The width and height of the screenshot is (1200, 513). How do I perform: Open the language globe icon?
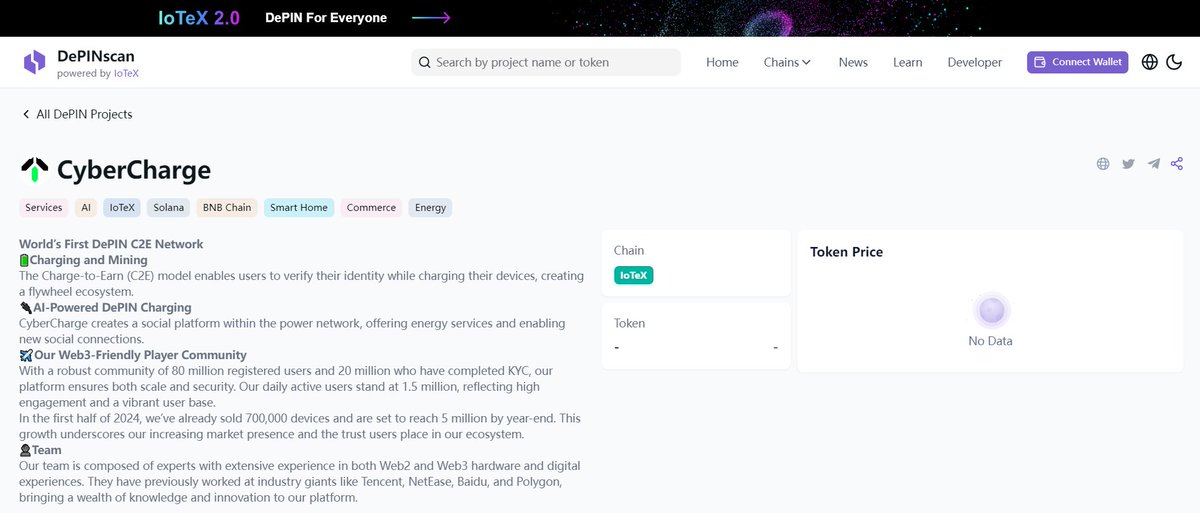pos(1150,62)
